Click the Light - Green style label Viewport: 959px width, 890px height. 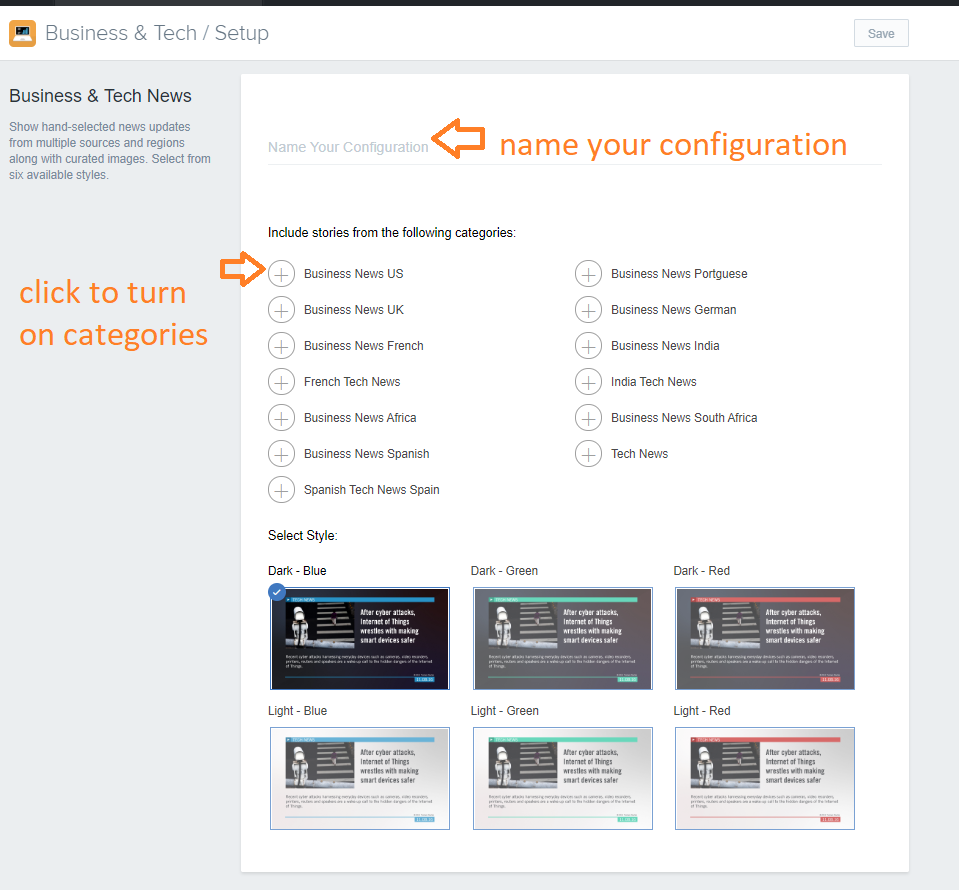(505, 711)
